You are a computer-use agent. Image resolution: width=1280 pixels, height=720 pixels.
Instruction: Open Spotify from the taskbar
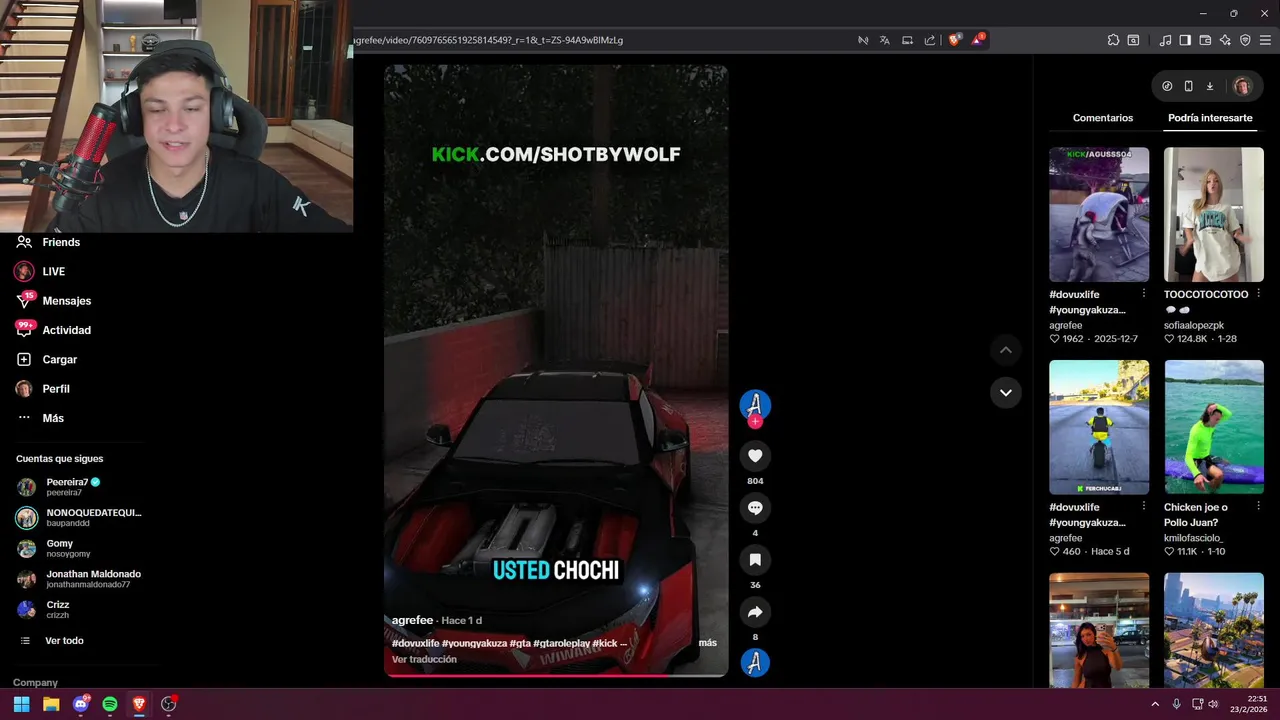point(110,704)
